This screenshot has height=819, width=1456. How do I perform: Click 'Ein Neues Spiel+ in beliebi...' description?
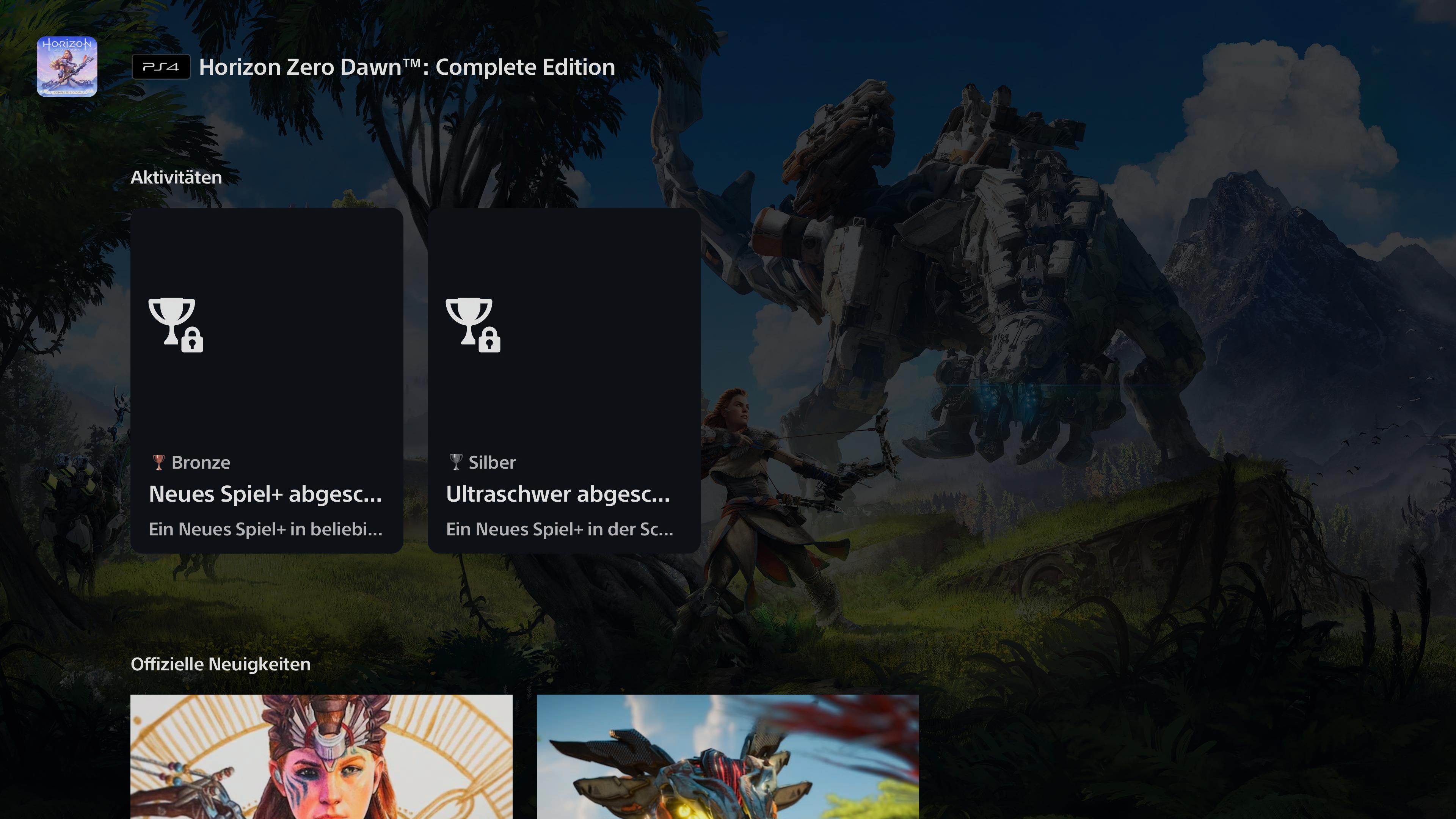click(266, 529)
